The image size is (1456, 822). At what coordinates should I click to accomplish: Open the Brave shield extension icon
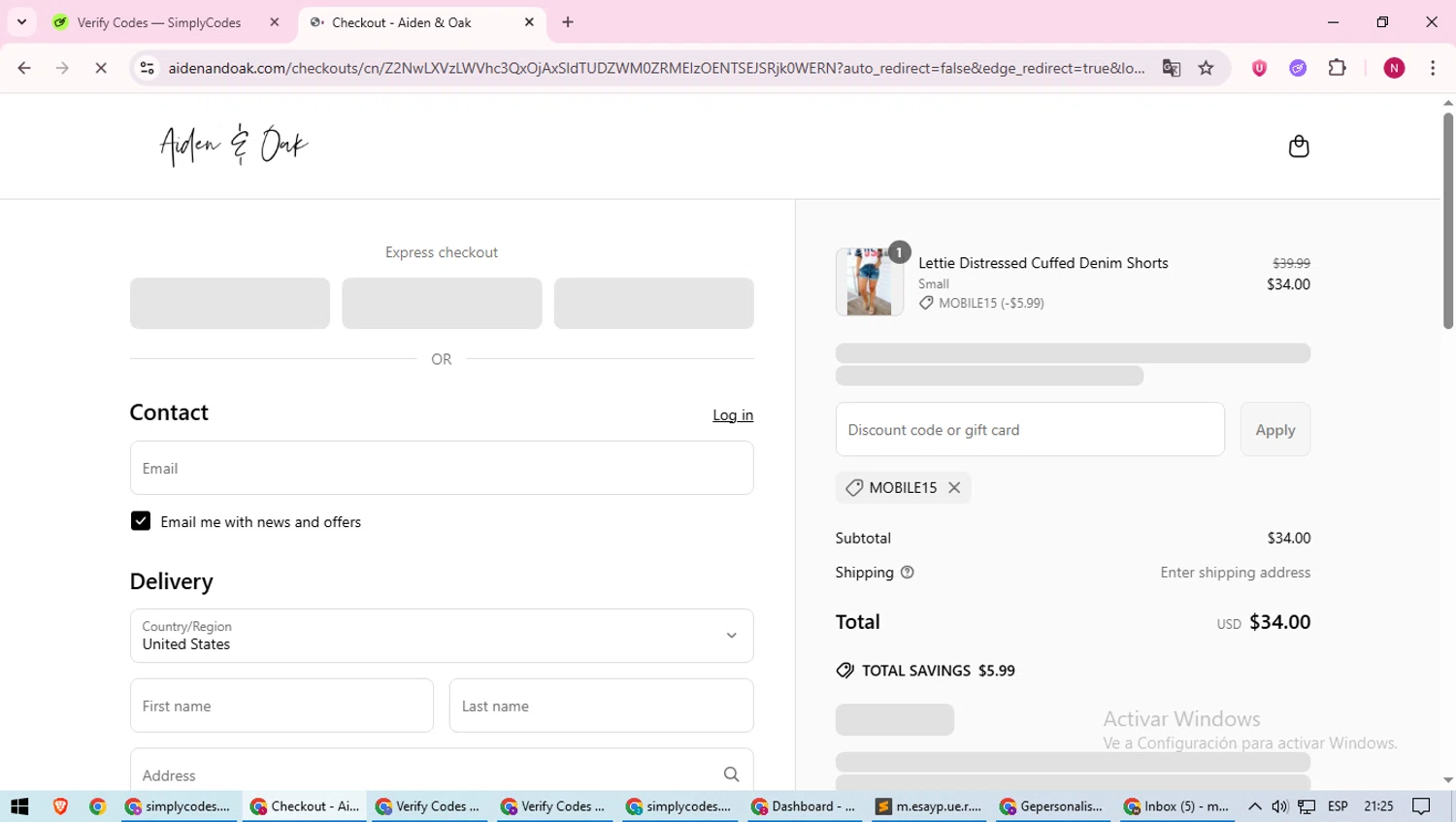point(1259,68)
